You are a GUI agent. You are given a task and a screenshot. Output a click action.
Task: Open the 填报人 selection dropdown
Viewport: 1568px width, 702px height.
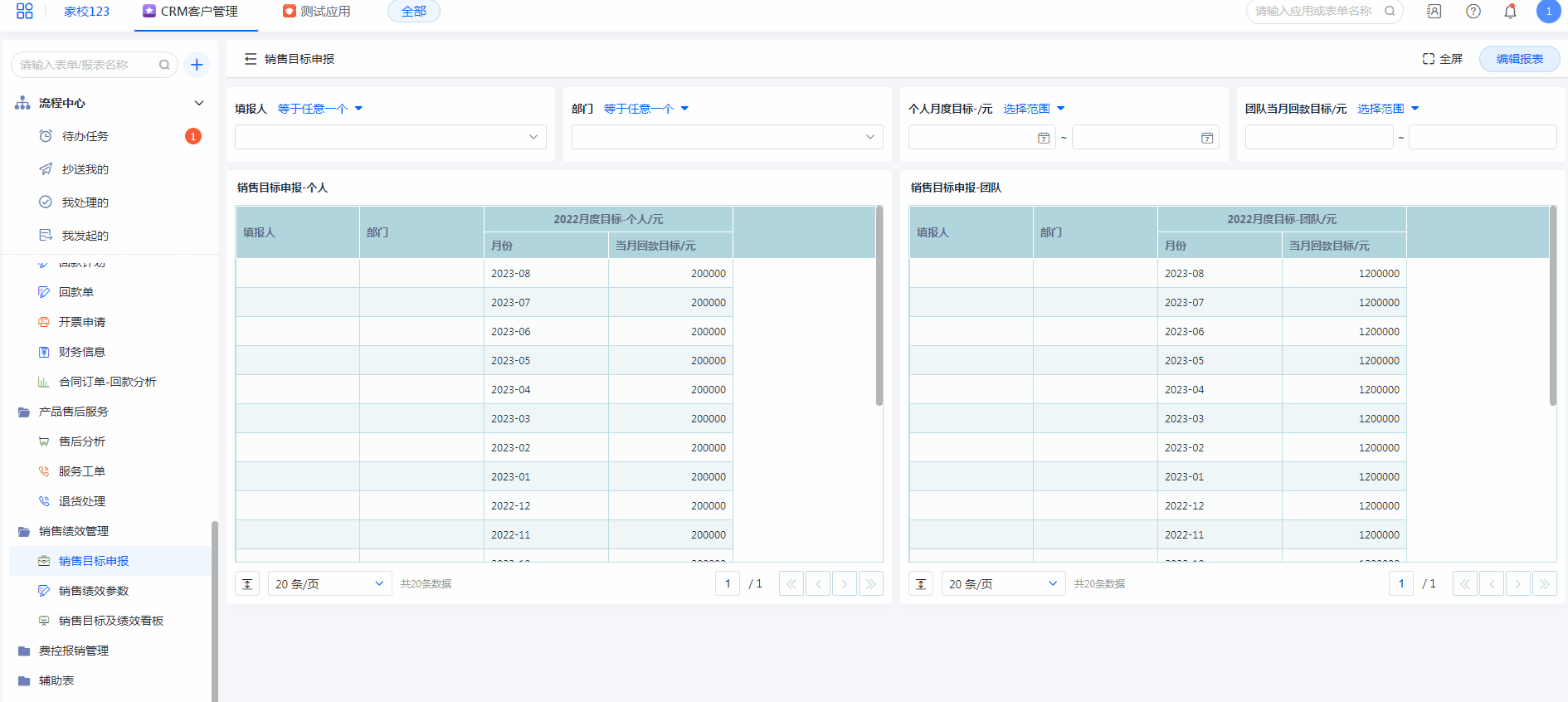click(390, 137)
